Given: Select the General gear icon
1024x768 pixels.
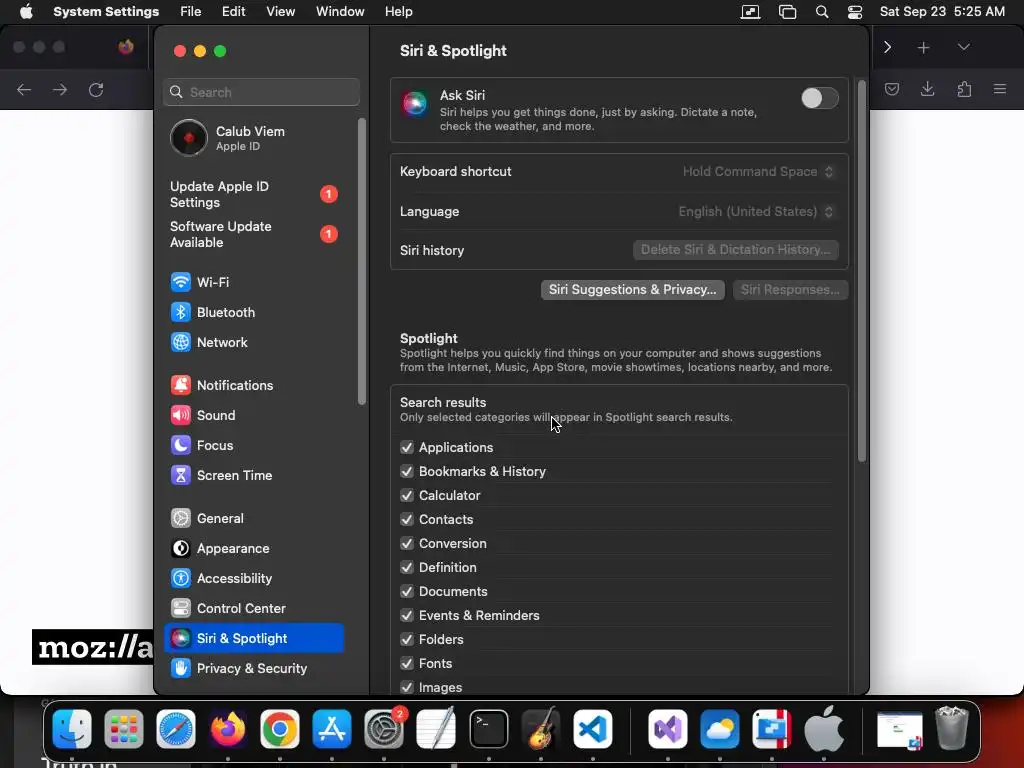Looking at the screenshot, I should point(181,519).
